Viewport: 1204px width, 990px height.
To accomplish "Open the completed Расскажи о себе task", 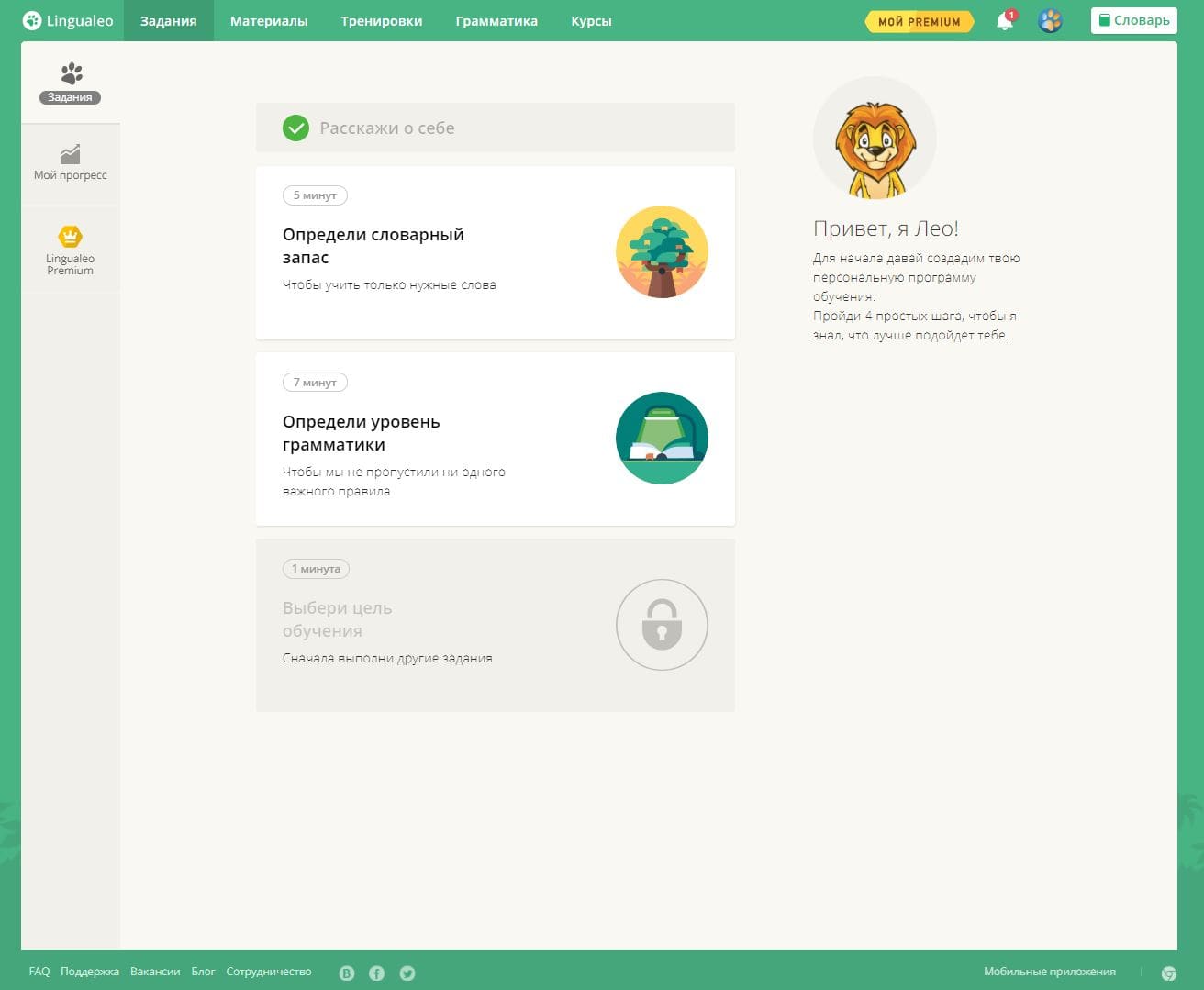I will 496,128.
